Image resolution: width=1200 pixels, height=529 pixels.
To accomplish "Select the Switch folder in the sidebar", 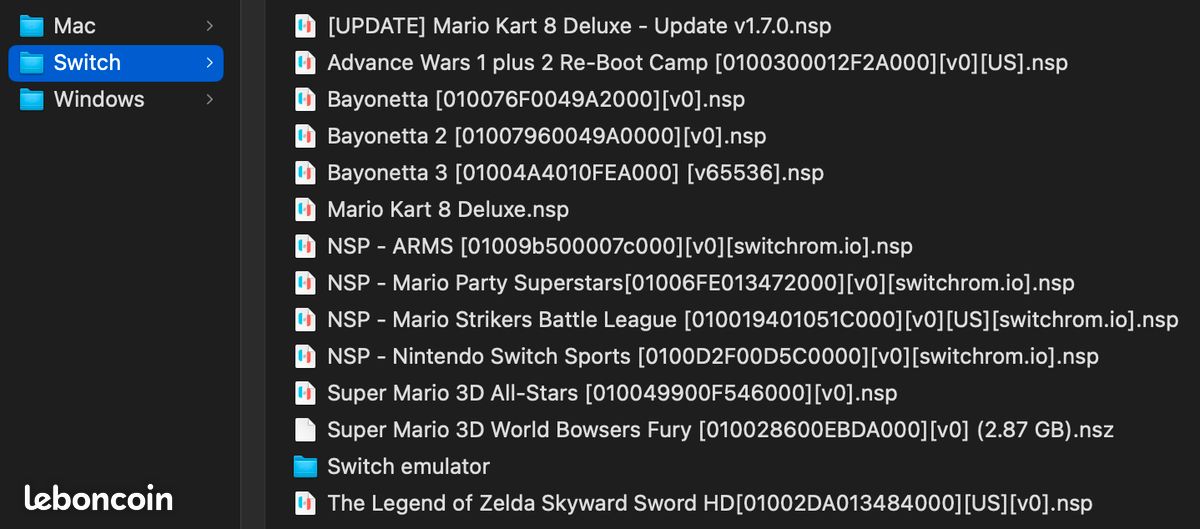I will pos(116,63).
